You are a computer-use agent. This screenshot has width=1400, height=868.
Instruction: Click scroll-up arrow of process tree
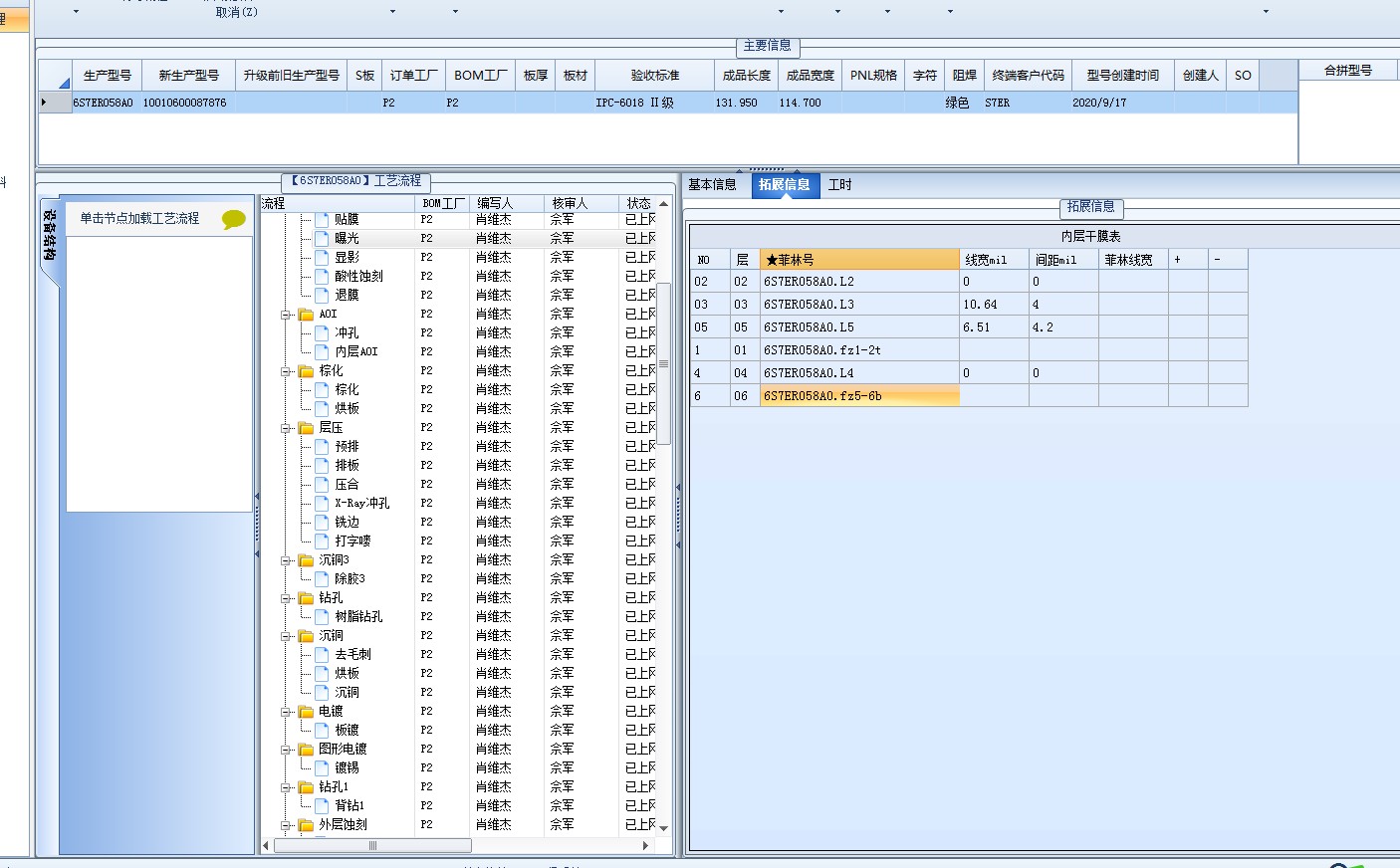[664, 203]
